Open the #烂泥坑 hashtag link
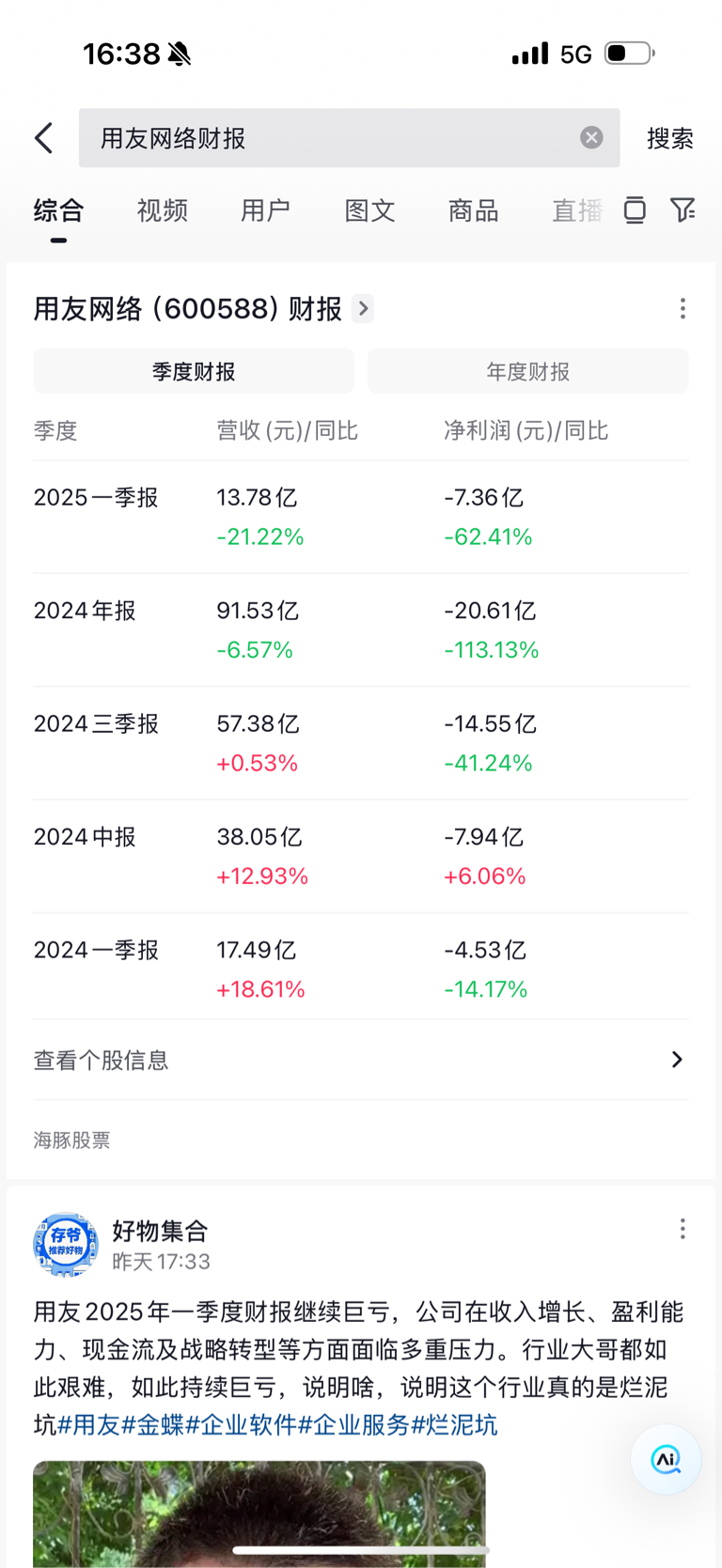 click(x=454, y=1425)
